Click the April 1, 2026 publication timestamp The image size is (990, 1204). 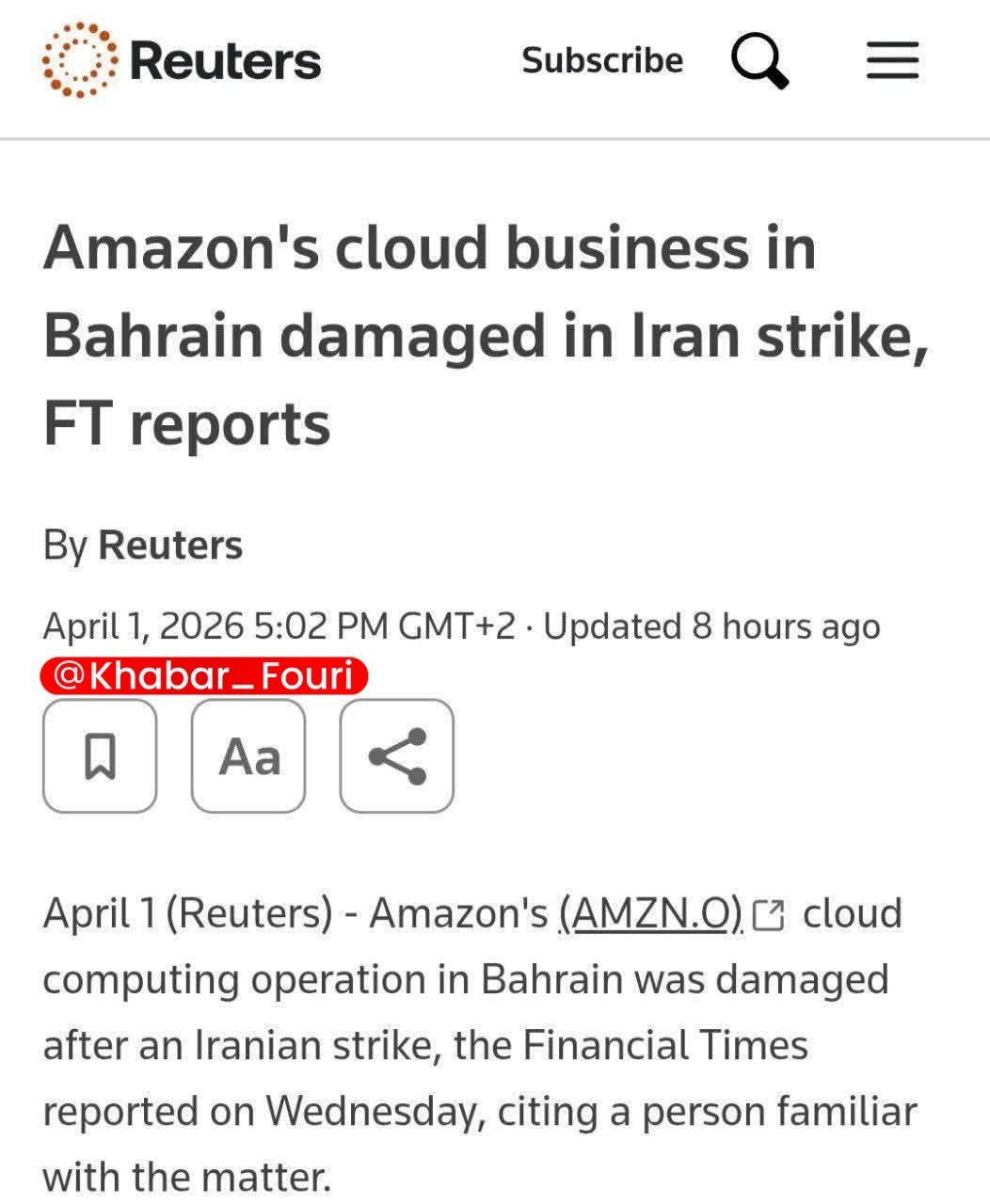(x=279, y=626)
